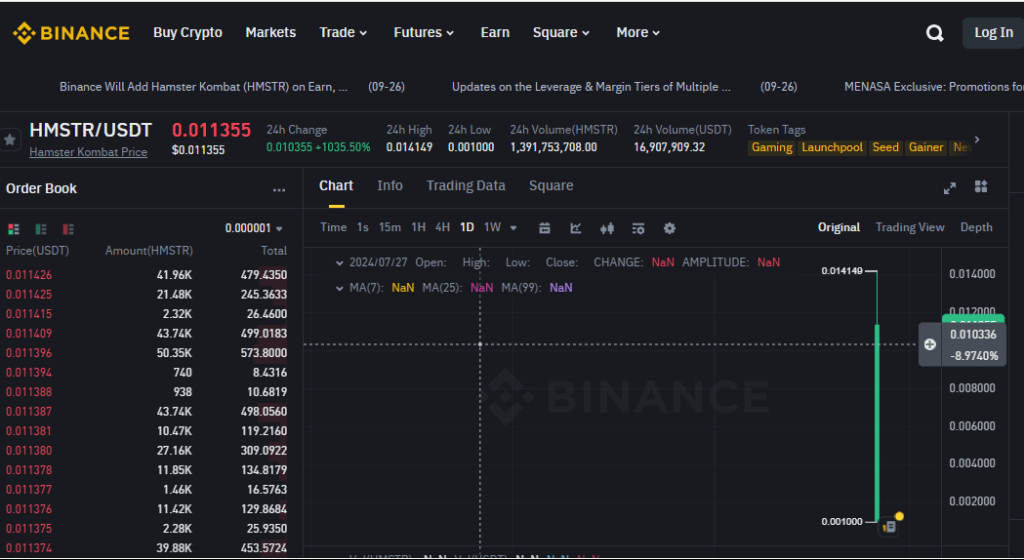The height and width of the screenshot is (560, 1024).
Task: Star HMSTR/USDT as favorite
Action: click(10, 140)
